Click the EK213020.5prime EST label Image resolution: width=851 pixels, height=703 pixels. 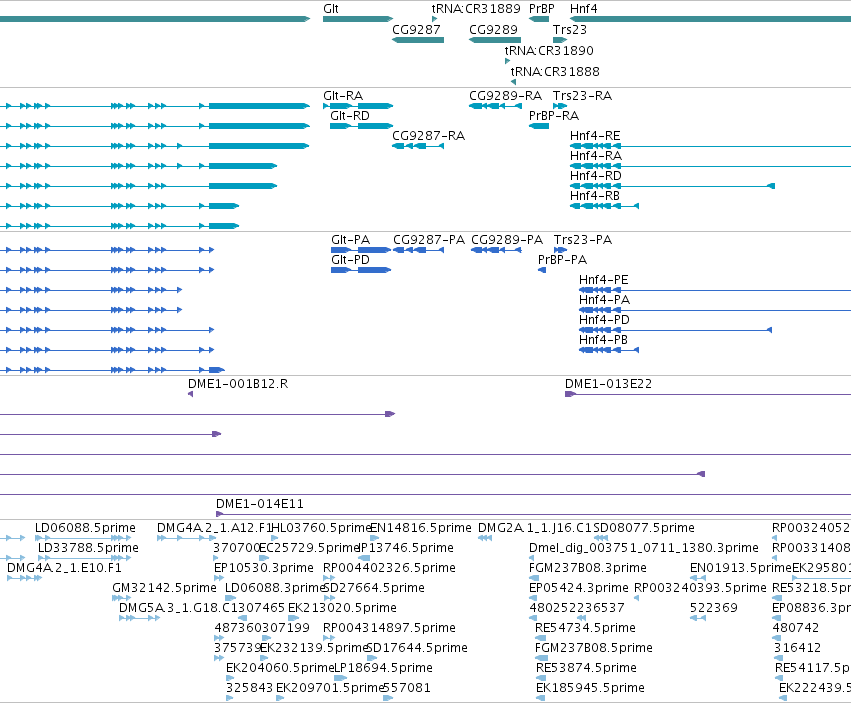coord(342,607)
